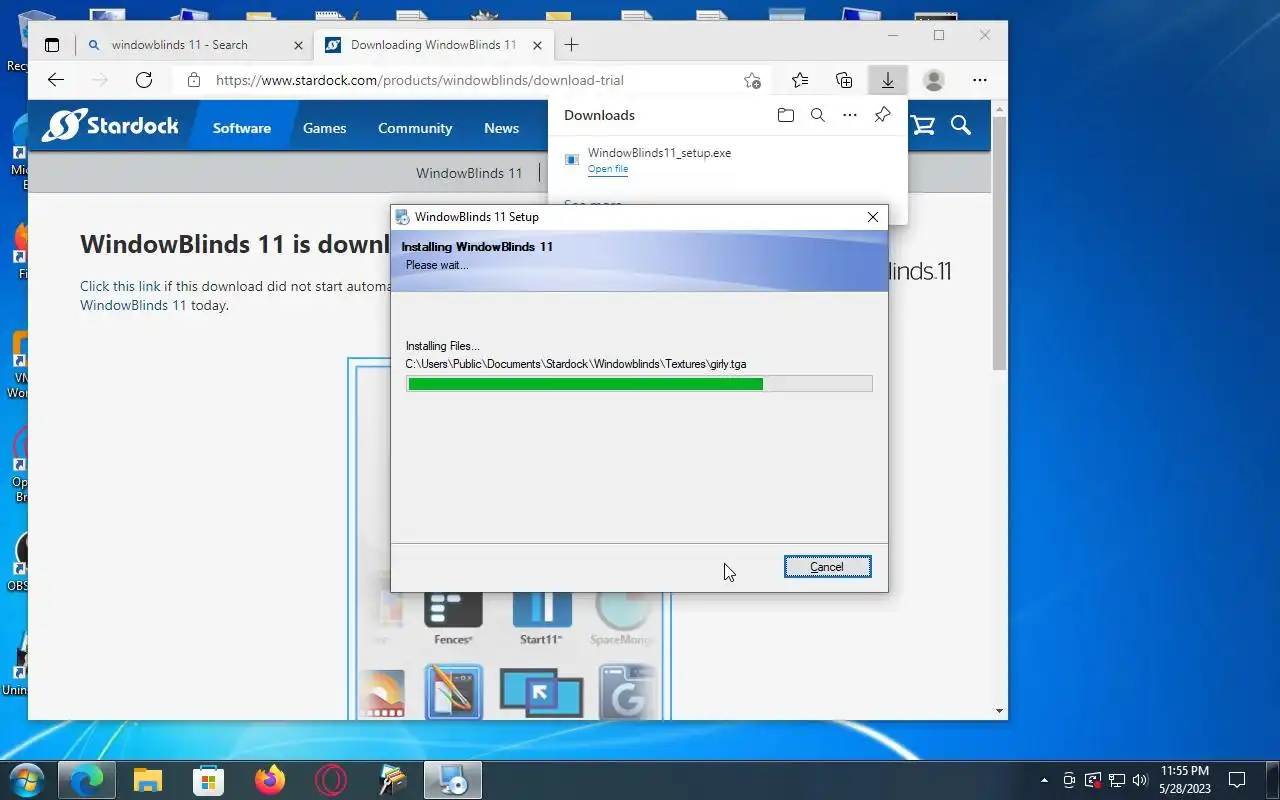Open the Stardock site search

(961, 125)
